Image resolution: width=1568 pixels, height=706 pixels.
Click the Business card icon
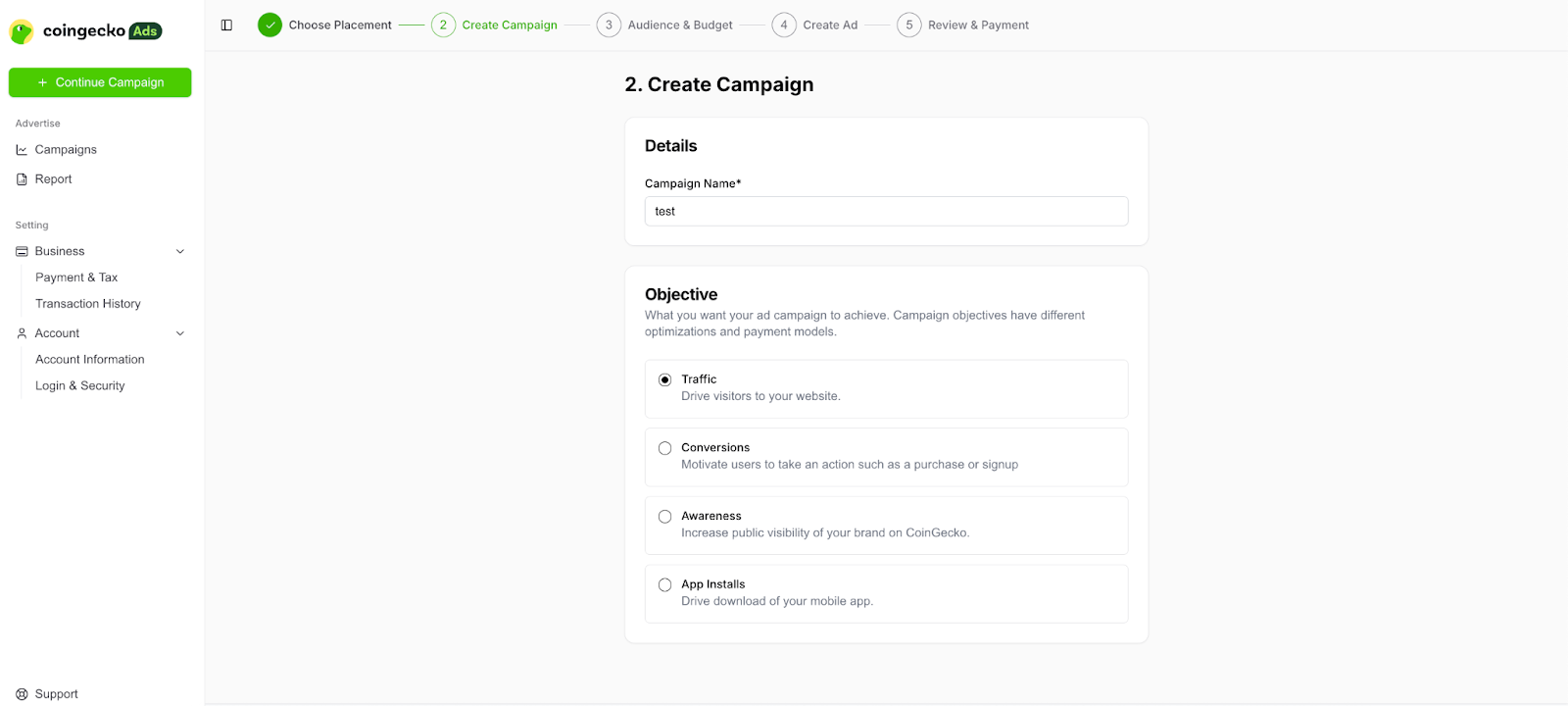point(22,252)
